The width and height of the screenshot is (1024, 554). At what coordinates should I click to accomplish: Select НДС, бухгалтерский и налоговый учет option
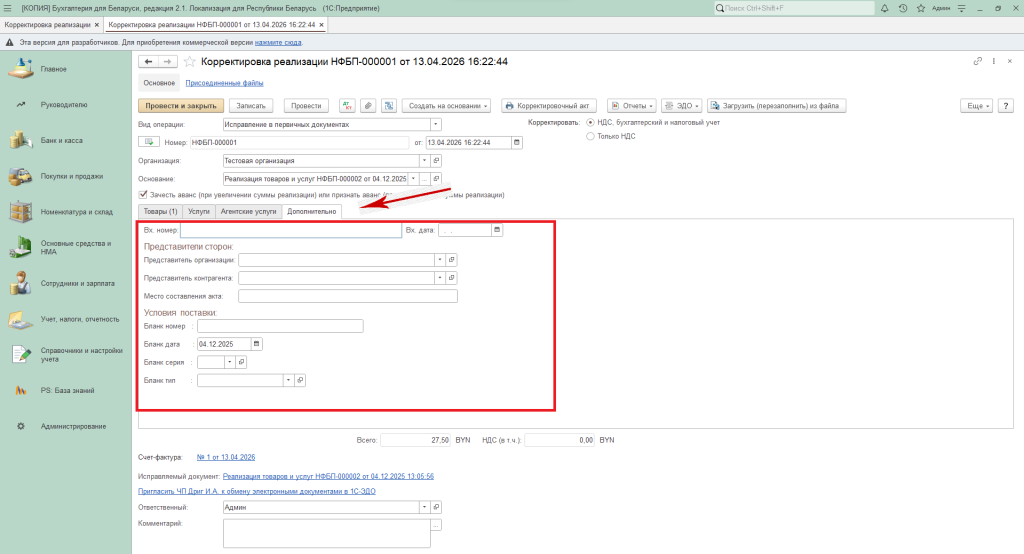590,123
